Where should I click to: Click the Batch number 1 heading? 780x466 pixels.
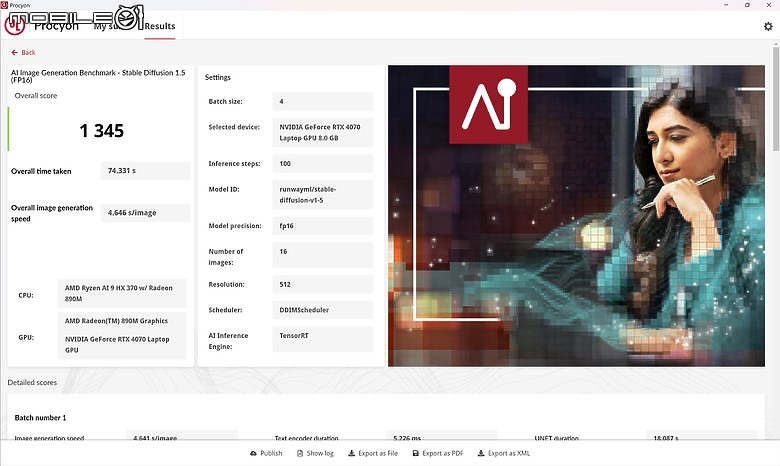pos(40,418)
